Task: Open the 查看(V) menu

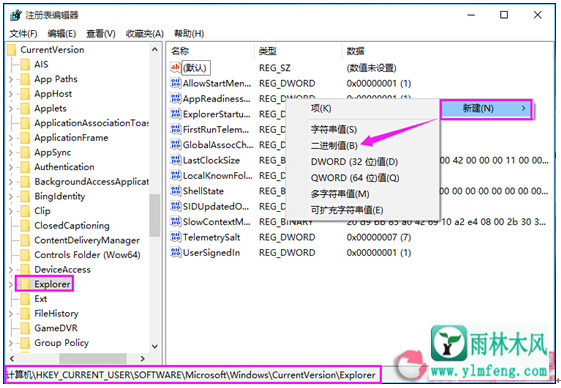Action: 101,34
